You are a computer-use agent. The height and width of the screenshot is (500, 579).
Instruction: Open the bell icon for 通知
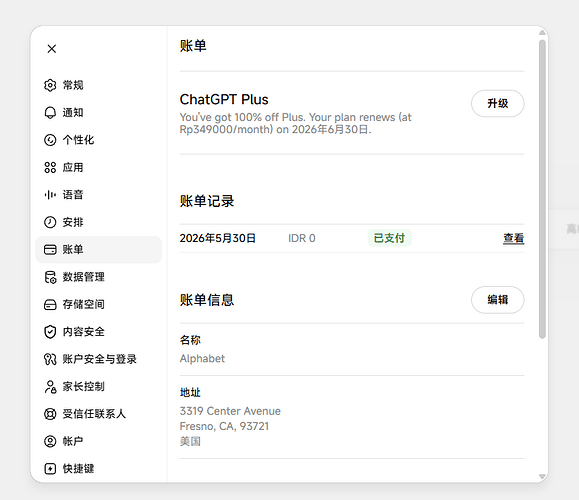click(x=50, y=113)
